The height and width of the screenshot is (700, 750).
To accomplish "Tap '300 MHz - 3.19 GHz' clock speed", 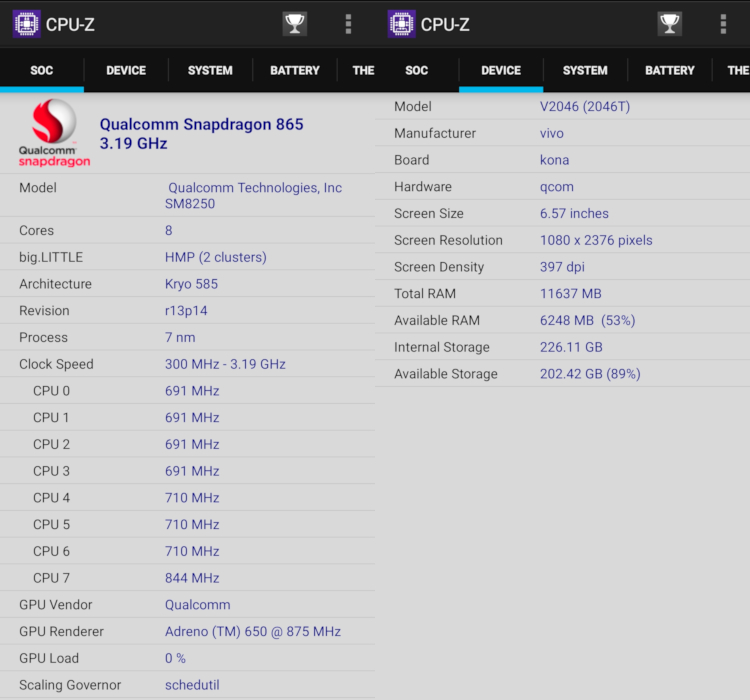I will (225, 365).
